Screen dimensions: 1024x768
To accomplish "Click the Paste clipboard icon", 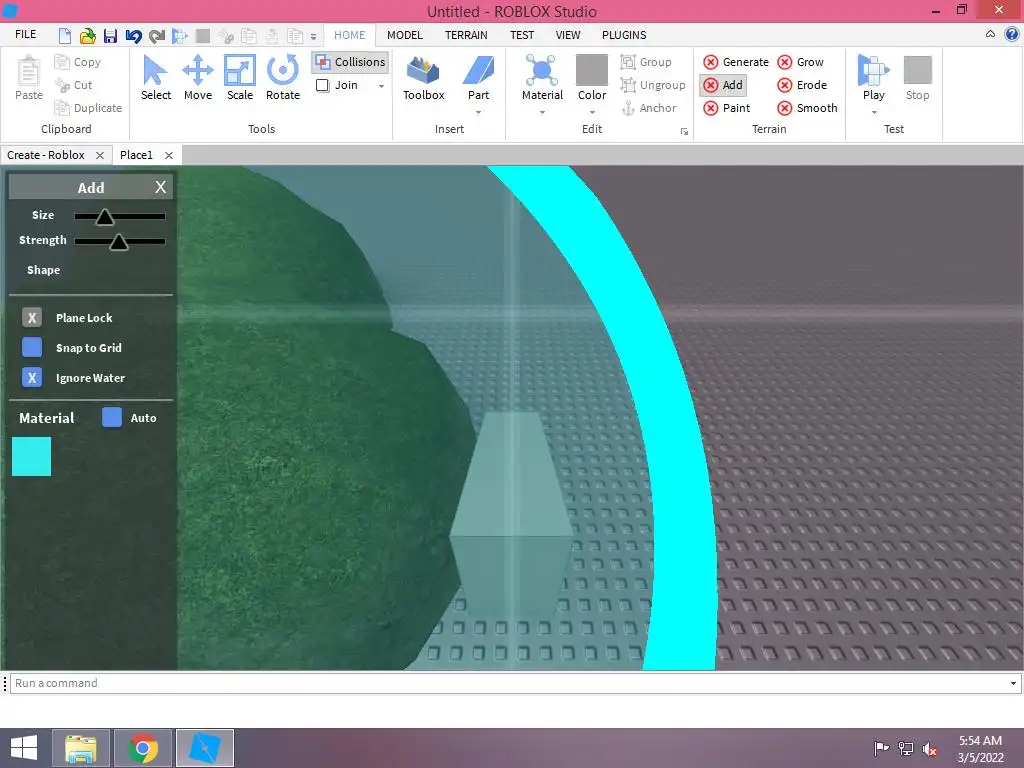I will tap(29, 71).
